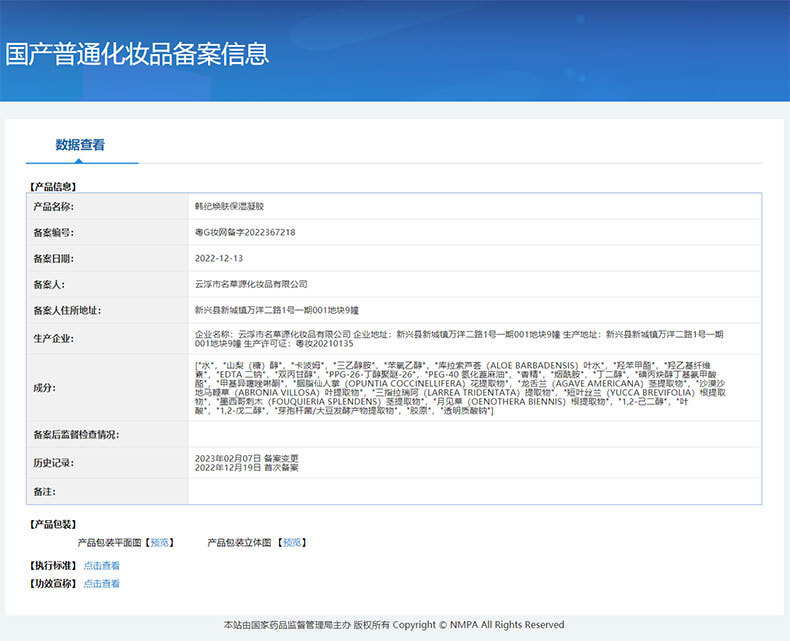This screenshot has width=790, height=641.
Task: Click the 成分 row label
Action: (x=44, y=388)
